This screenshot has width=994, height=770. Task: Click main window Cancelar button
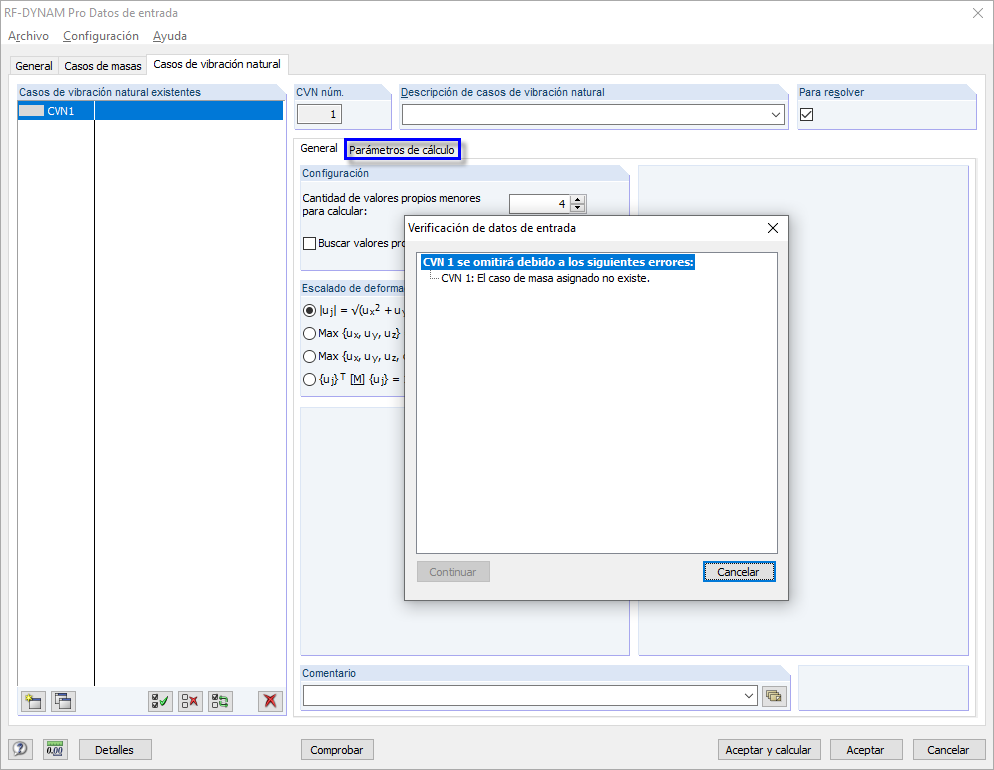pos(948,750)
